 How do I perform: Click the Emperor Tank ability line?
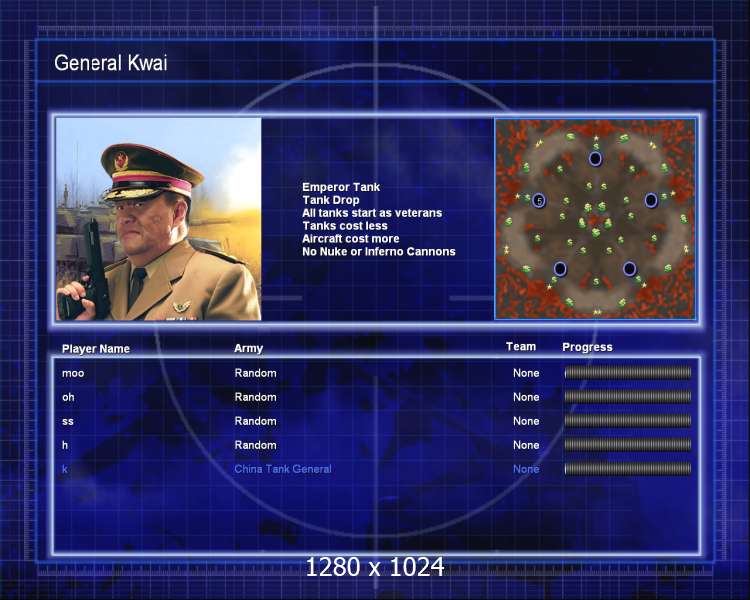tap(341, 187)
